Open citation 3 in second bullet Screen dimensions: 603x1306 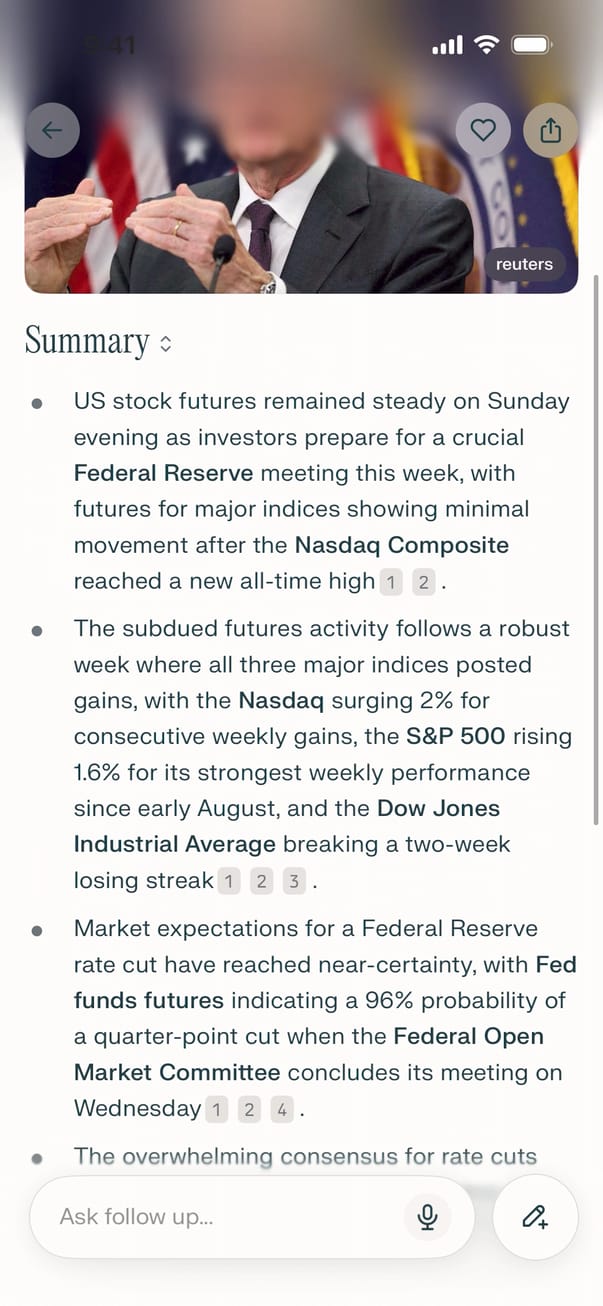[x=294, y=881]
